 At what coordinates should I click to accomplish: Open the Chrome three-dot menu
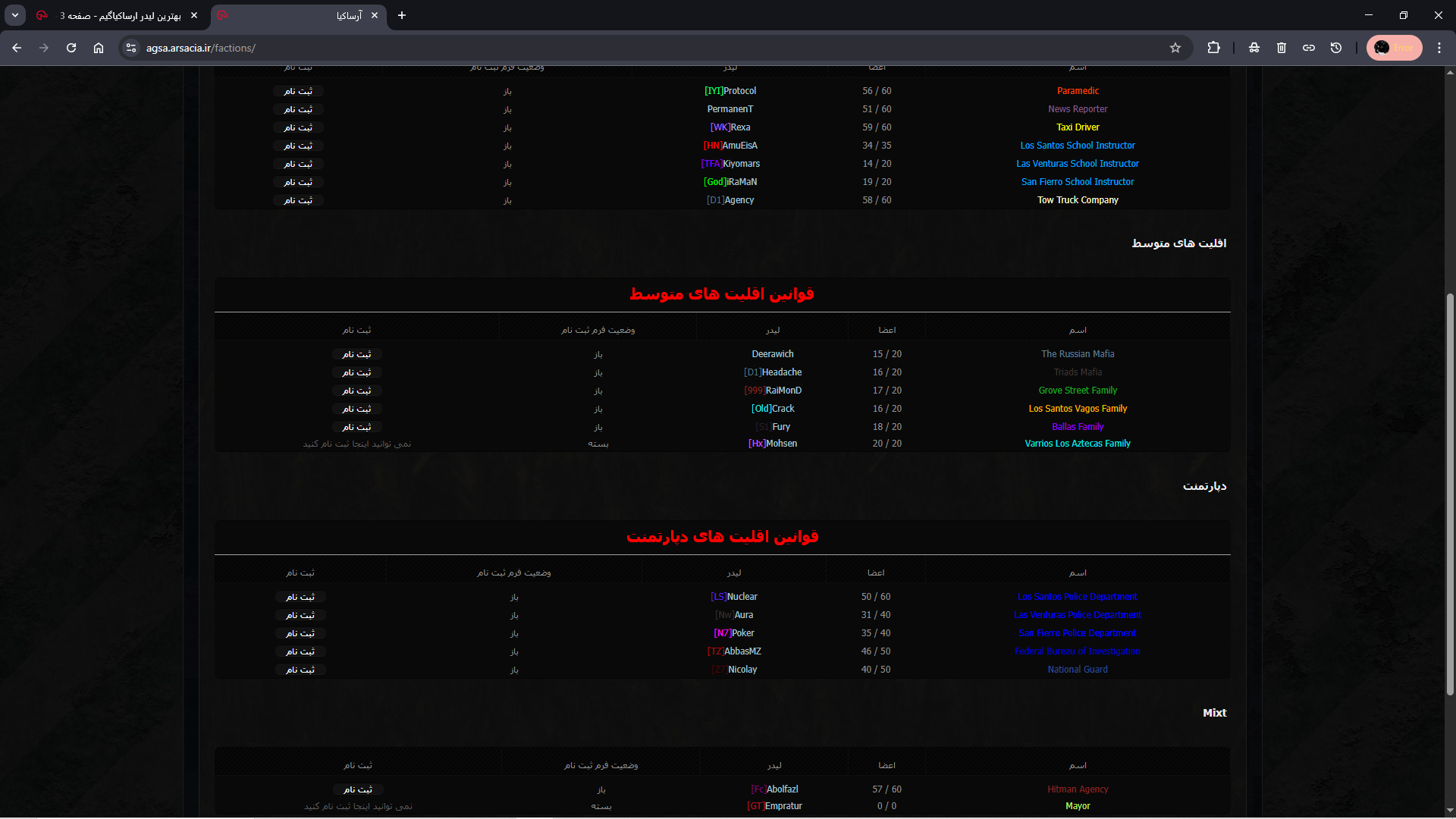tap(1439, 48)
